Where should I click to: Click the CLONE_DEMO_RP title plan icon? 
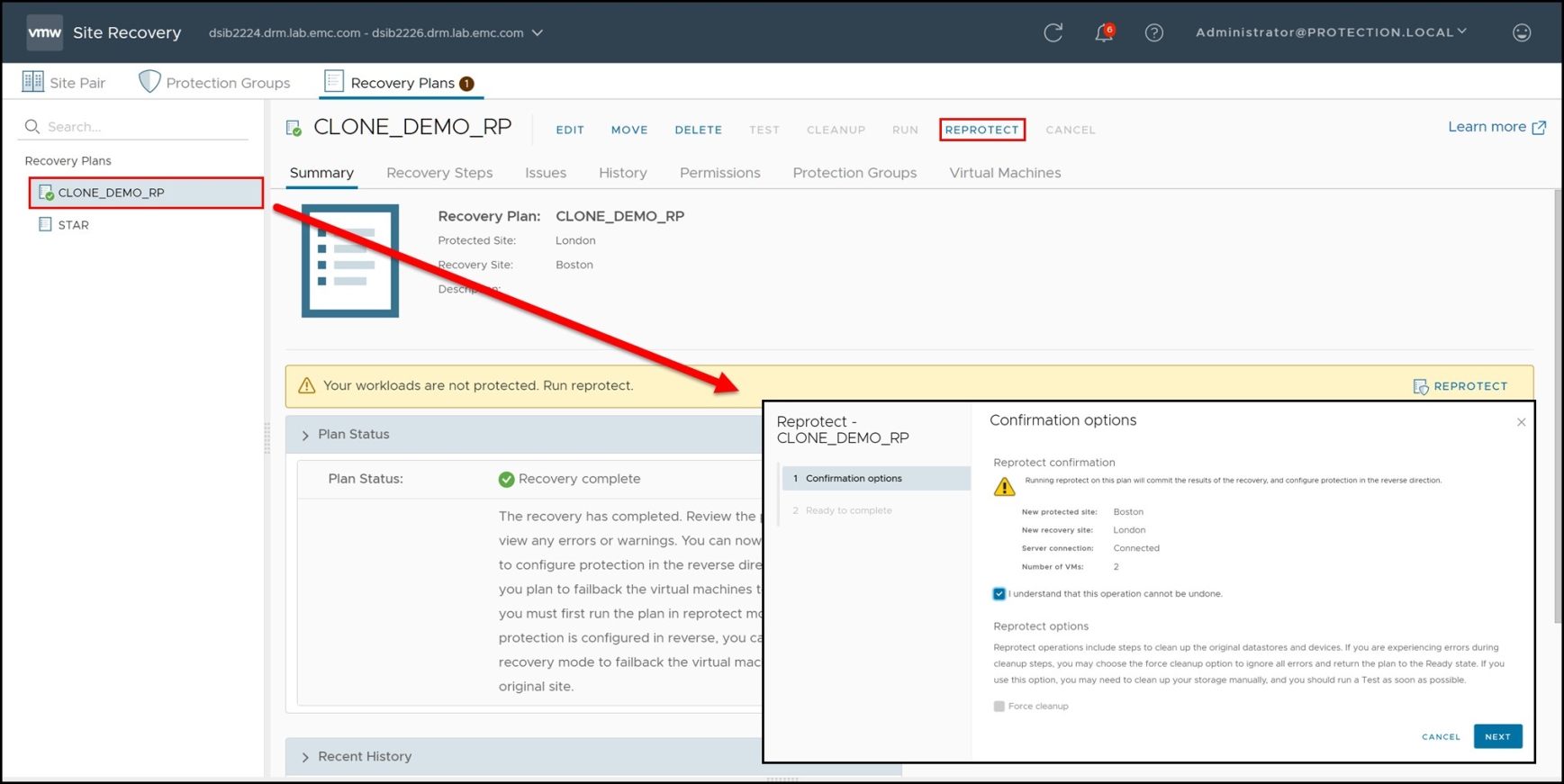(x=294, y=129)
